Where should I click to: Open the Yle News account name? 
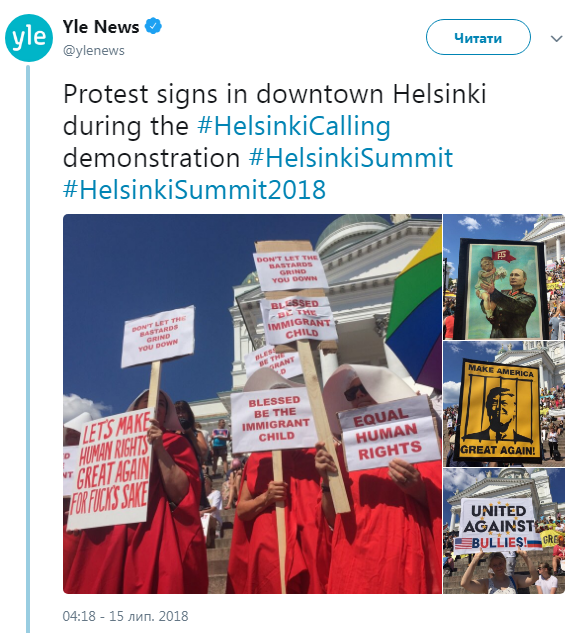[x=101, y=27]
